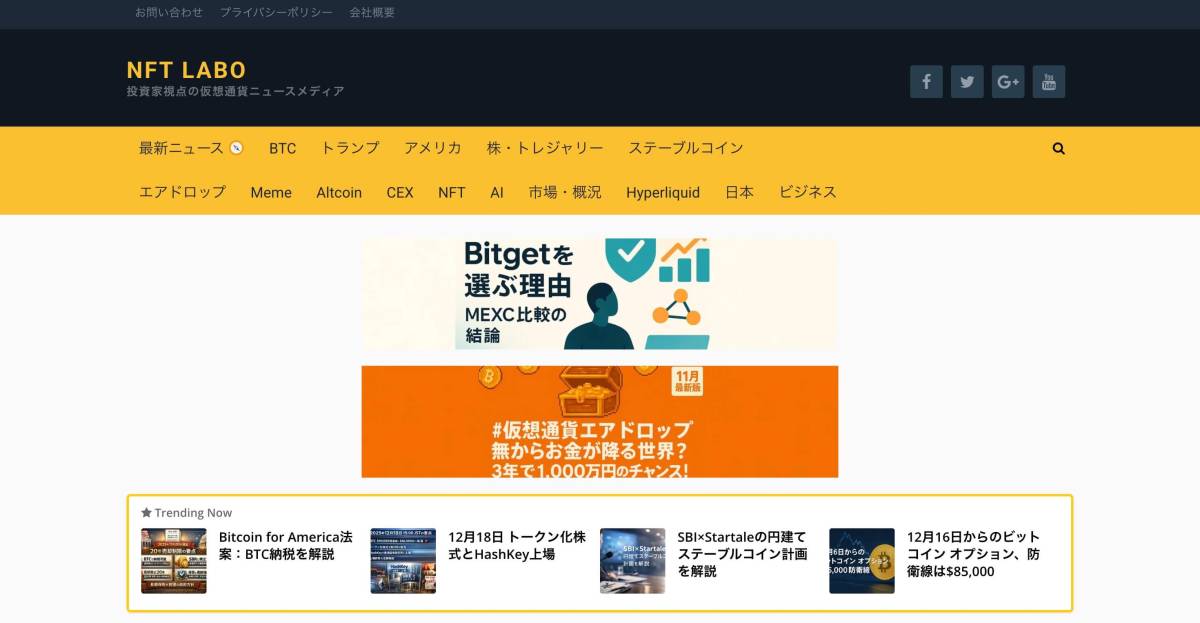Open the プライバシーポリシー link
1200x623 pixels.
(x=276, y=13)
